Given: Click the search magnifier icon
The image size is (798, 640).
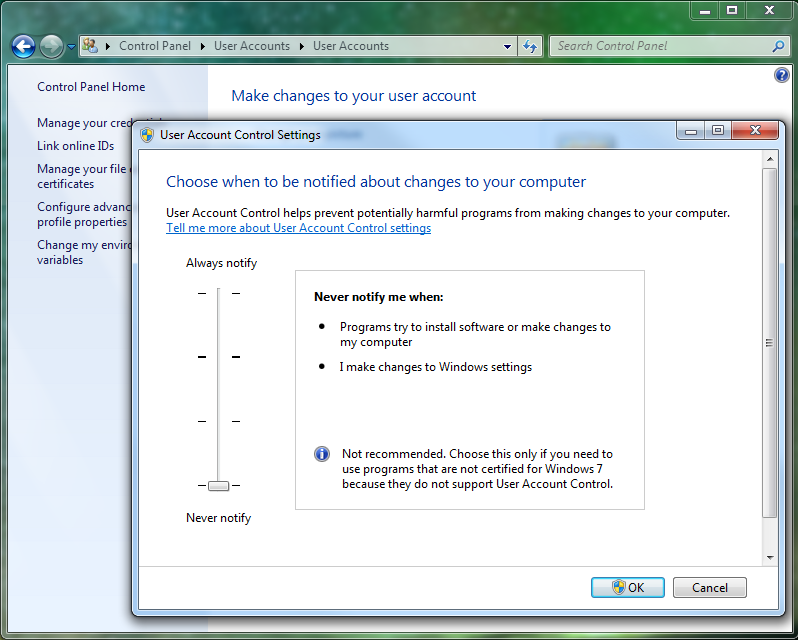Looking at the screenshot, I should tap(778, 46).
